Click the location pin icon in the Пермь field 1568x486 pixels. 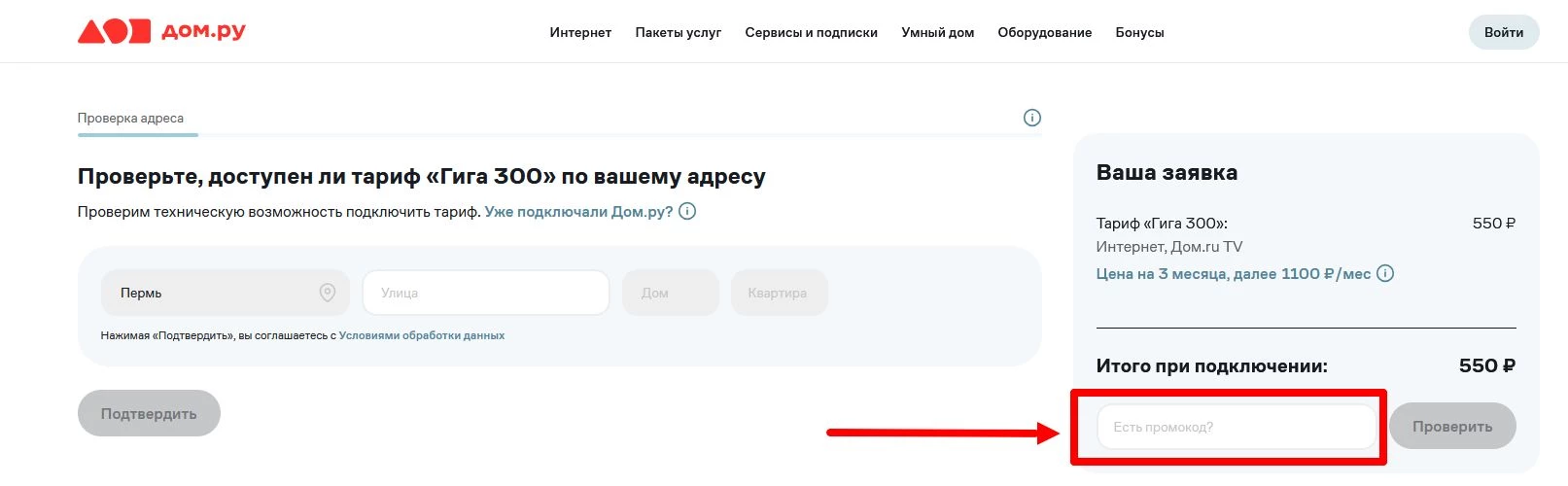(328, 293)
